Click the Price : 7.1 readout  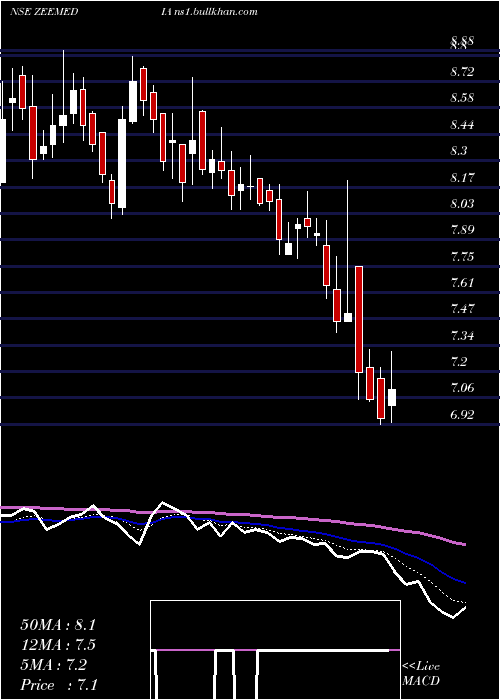(59, 685)
